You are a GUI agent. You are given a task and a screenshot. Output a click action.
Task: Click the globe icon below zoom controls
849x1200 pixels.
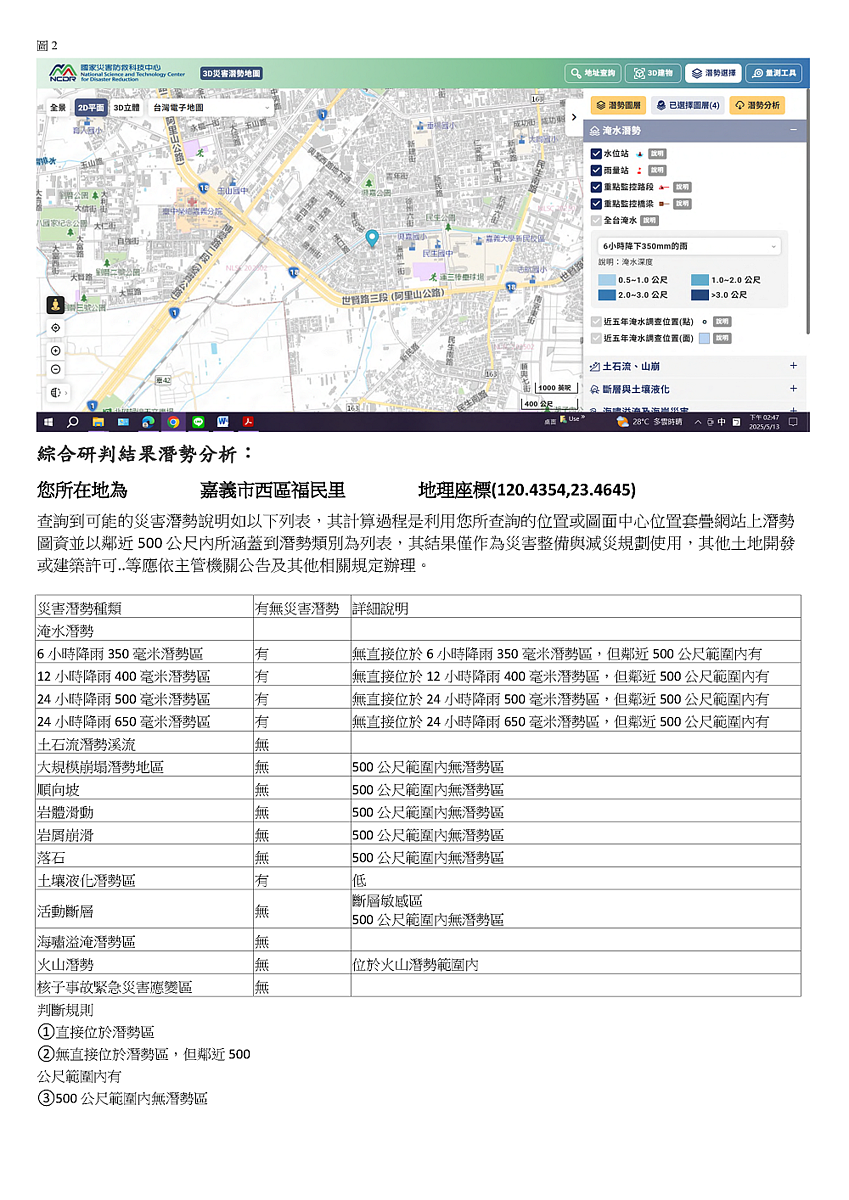[x=55, y=392]
